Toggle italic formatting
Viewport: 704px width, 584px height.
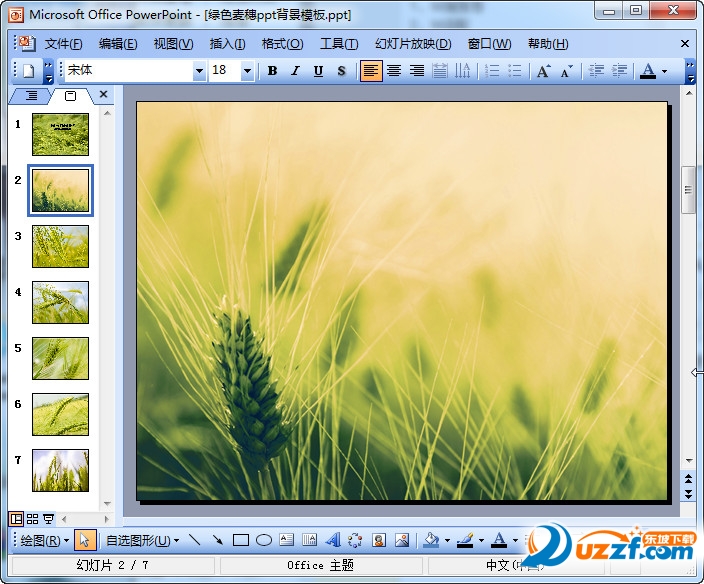295,71
